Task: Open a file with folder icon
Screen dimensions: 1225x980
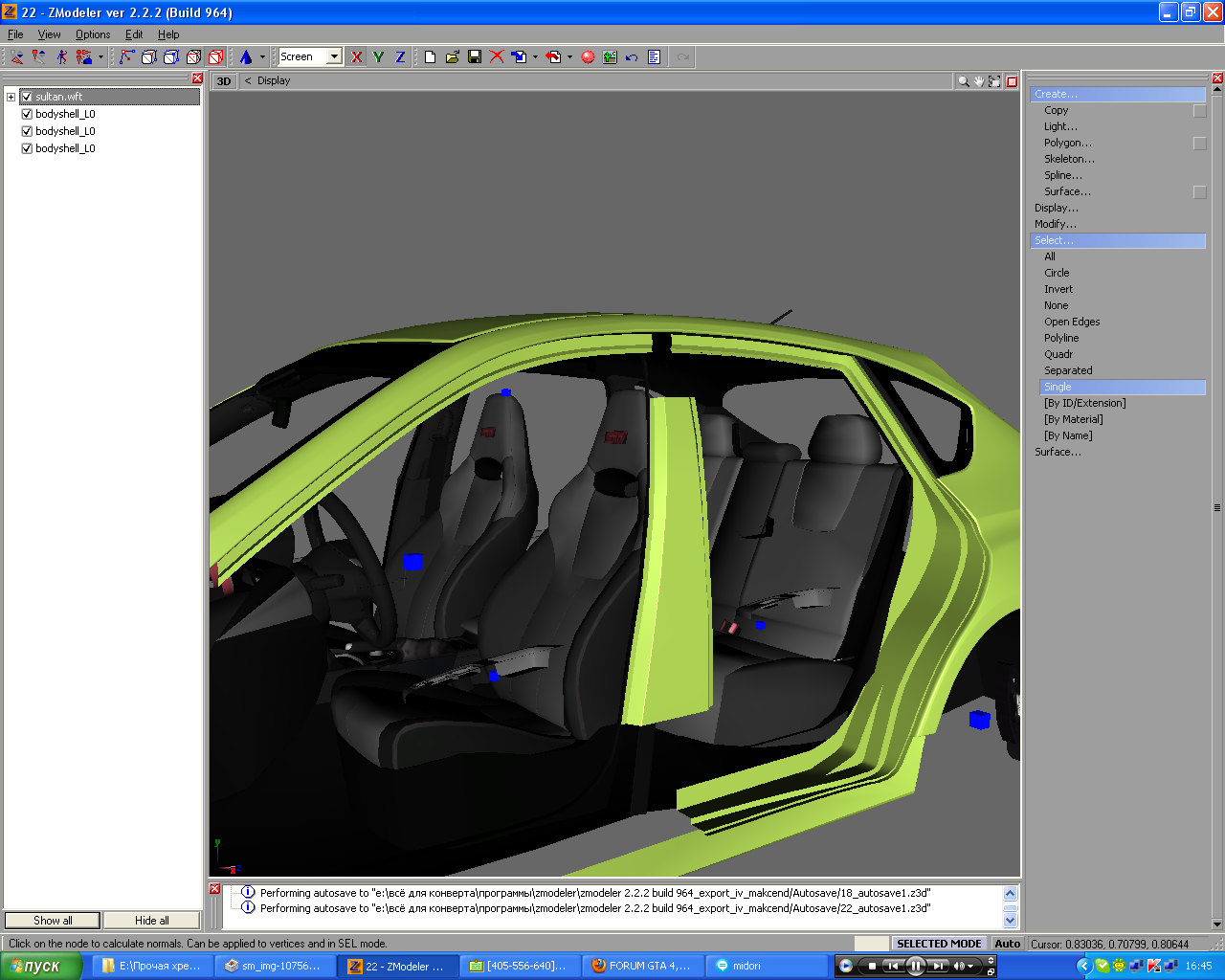Action: click(453, 57)
